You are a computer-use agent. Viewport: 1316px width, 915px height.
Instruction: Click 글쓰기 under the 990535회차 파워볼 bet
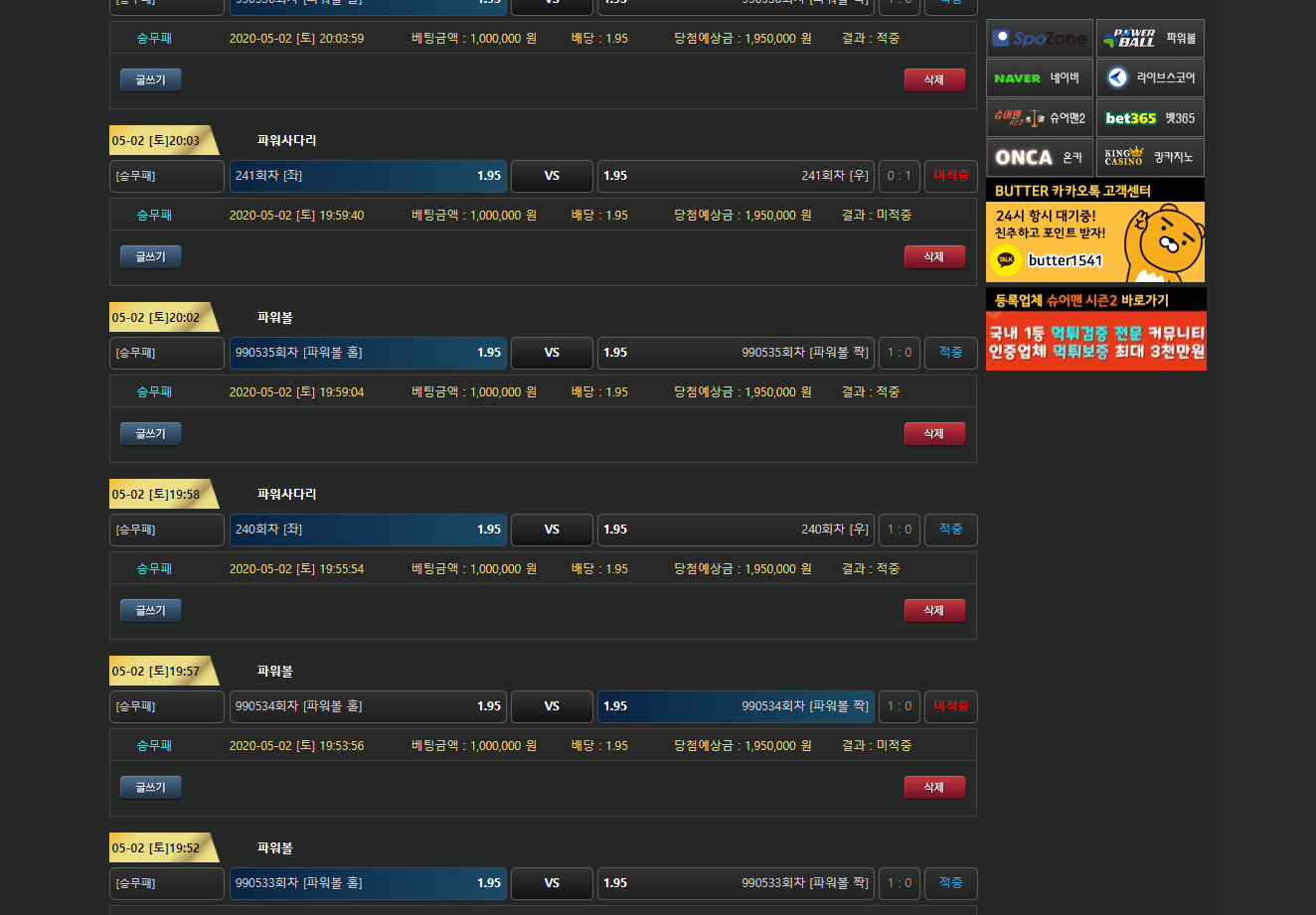coord(150,433)
